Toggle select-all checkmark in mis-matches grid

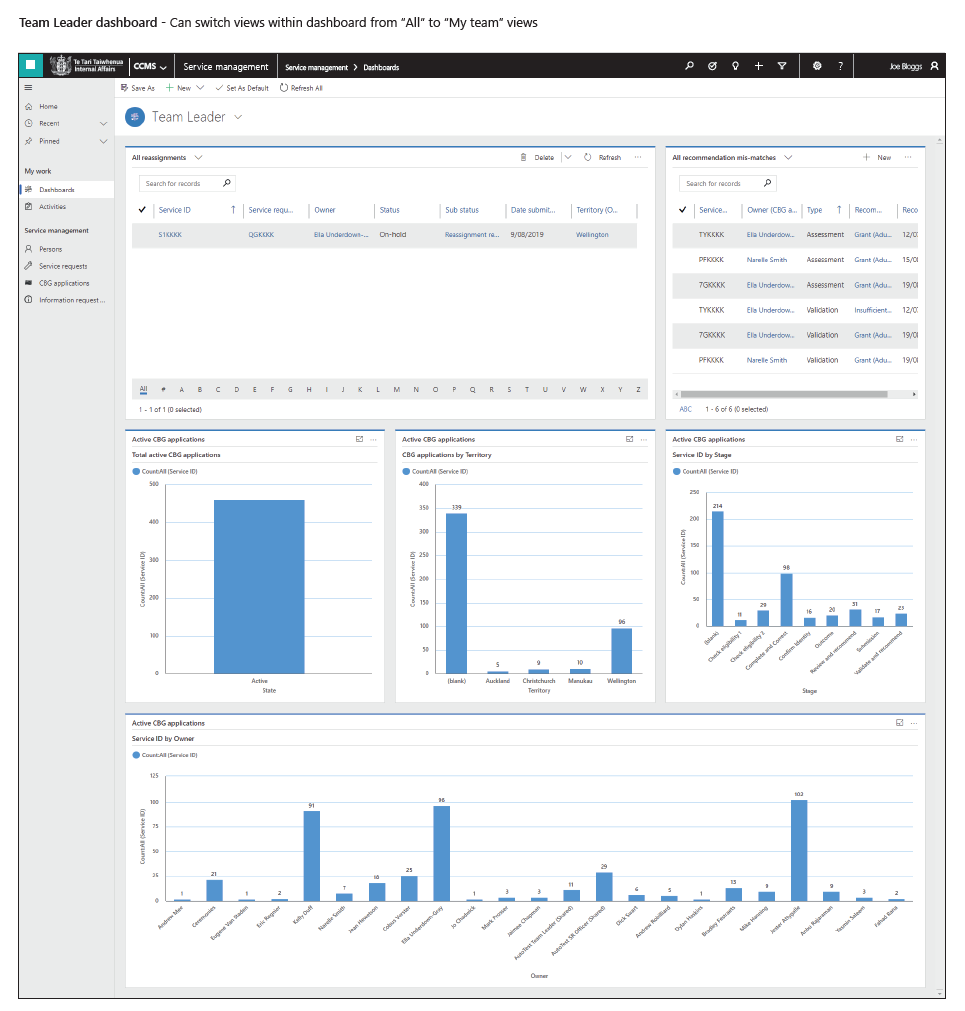pos(682,210)
